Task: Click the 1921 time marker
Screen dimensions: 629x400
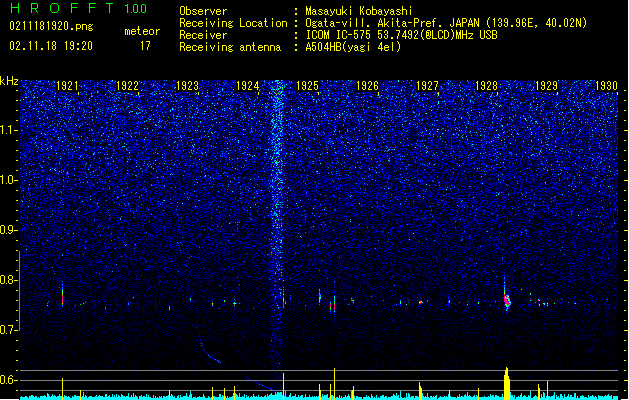Action: click(67, 86)
